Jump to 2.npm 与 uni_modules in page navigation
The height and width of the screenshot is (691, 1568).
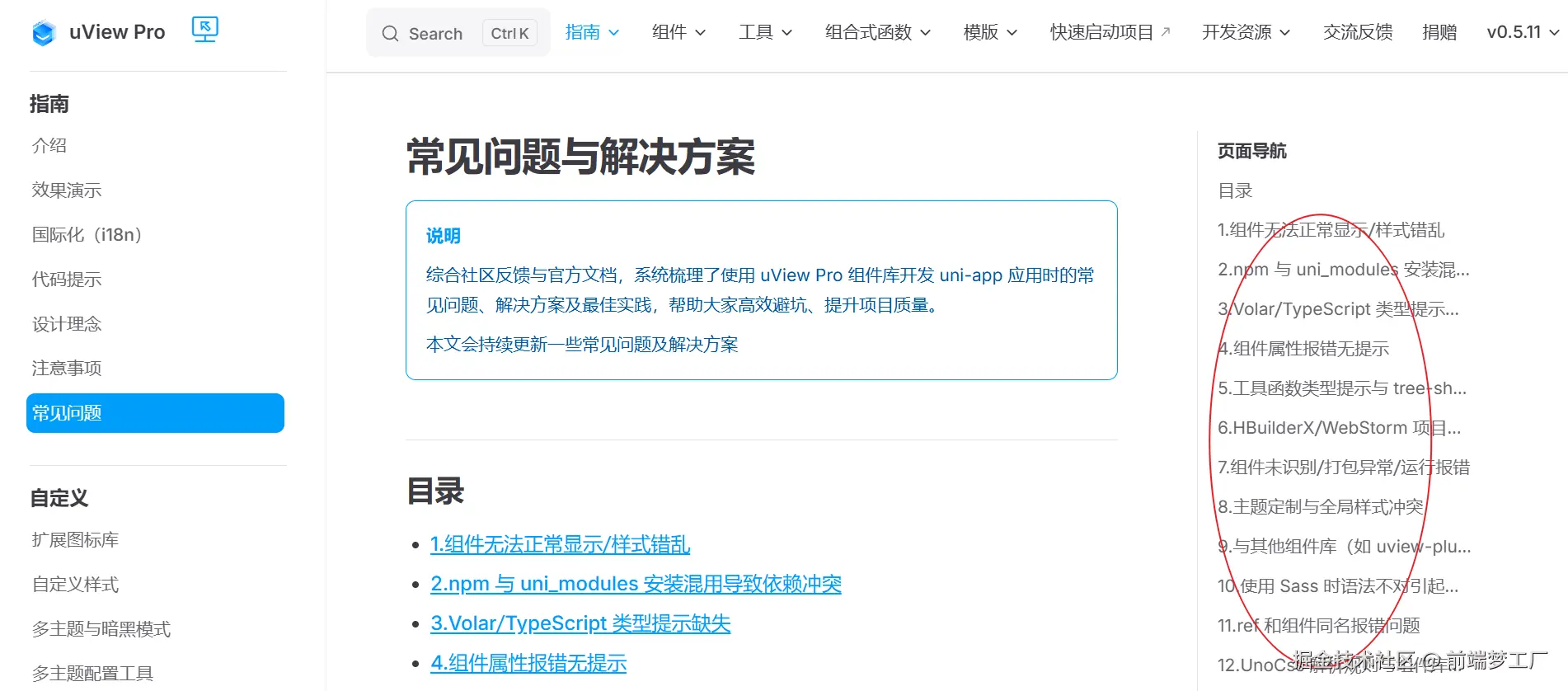pyautogui.click(x=1344, y=270)
